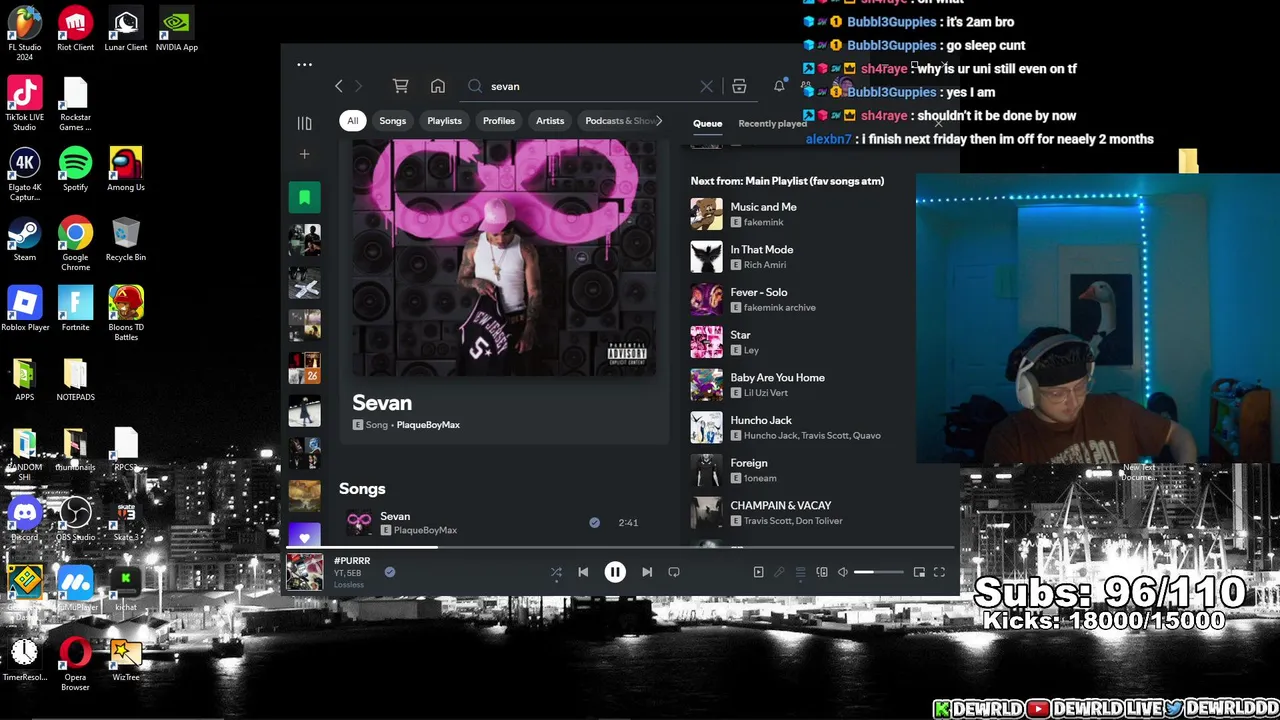The height and width of the screenshot is (720, 1280).
Task: Go forward with the right arrow
Action: pos(359,87)
